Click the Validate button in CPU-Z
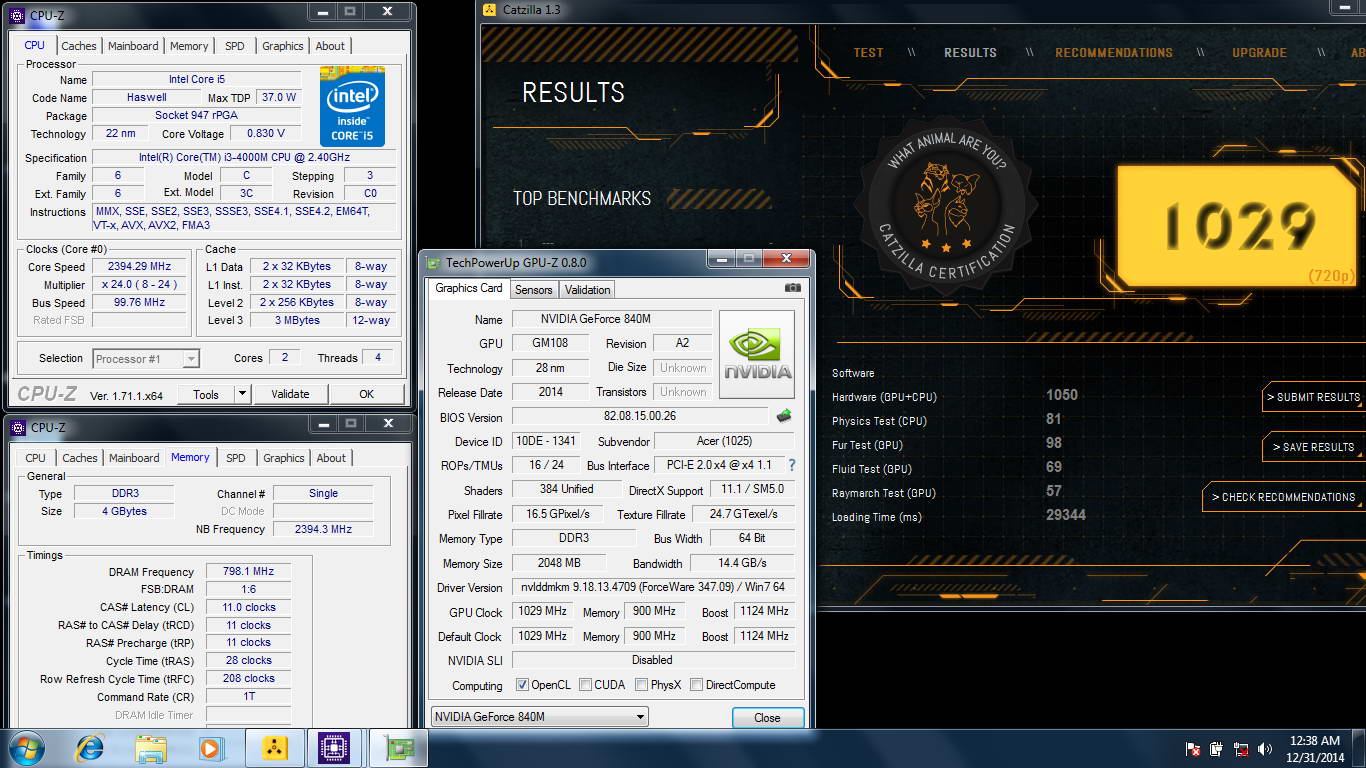 pyautogui.click(x=290, y=394)
